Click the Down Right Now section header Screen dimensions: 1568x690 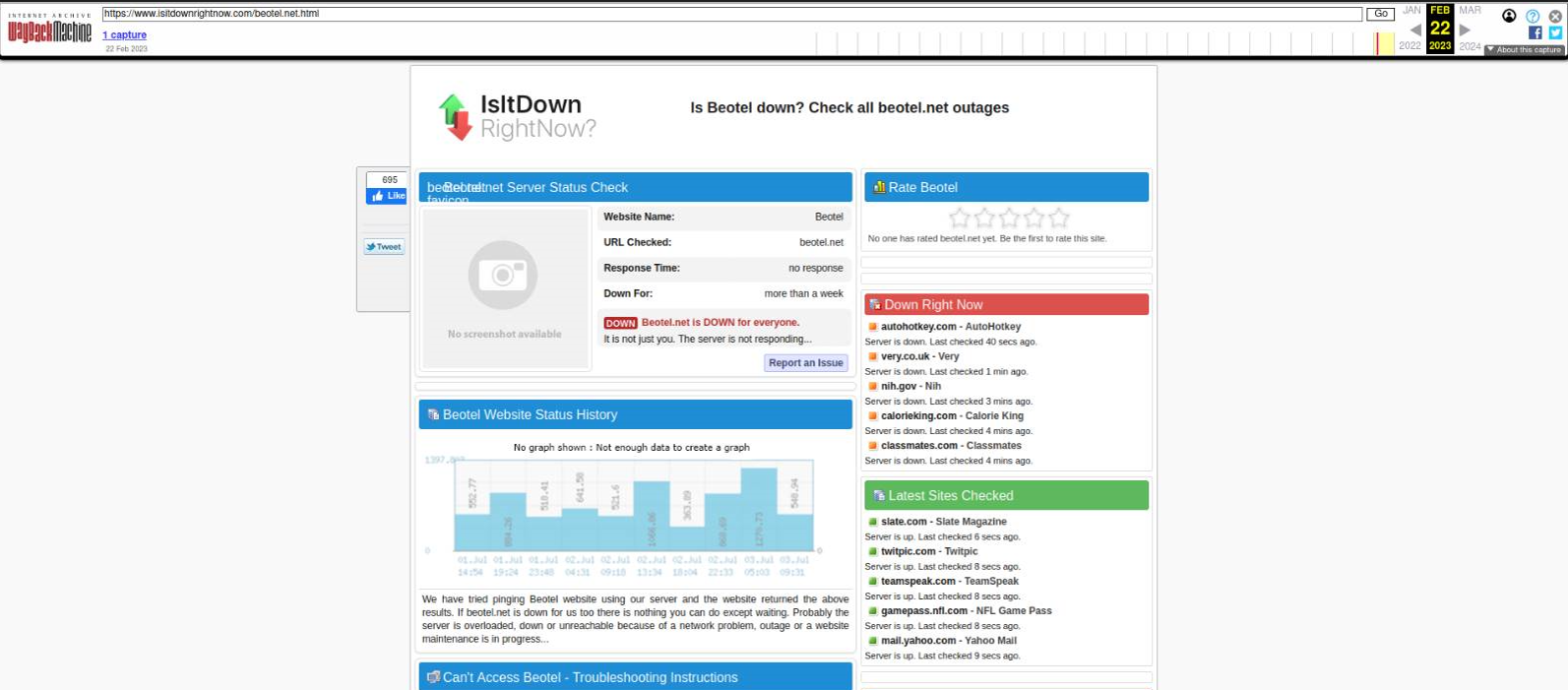point(1006,305)
